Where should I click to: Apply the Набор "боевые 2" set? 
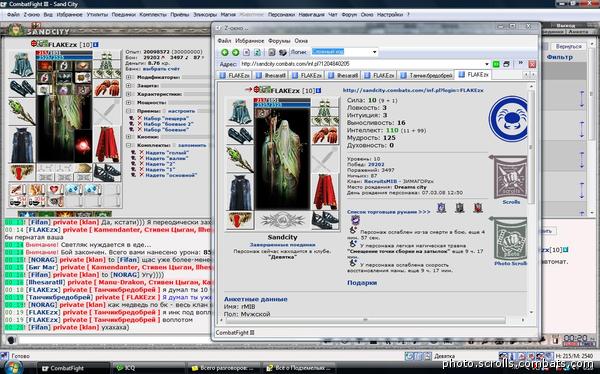[x=169, y=124]
